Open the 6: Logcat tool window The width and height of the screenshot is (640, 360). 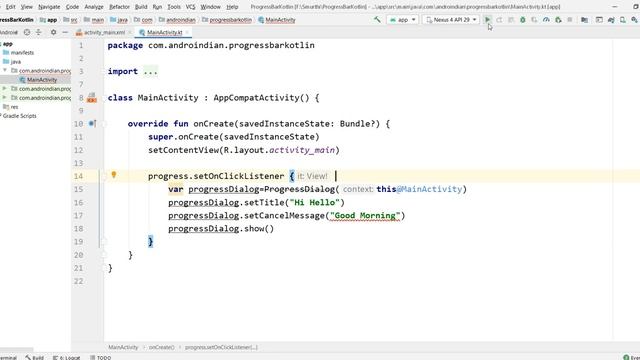(67, 357)
